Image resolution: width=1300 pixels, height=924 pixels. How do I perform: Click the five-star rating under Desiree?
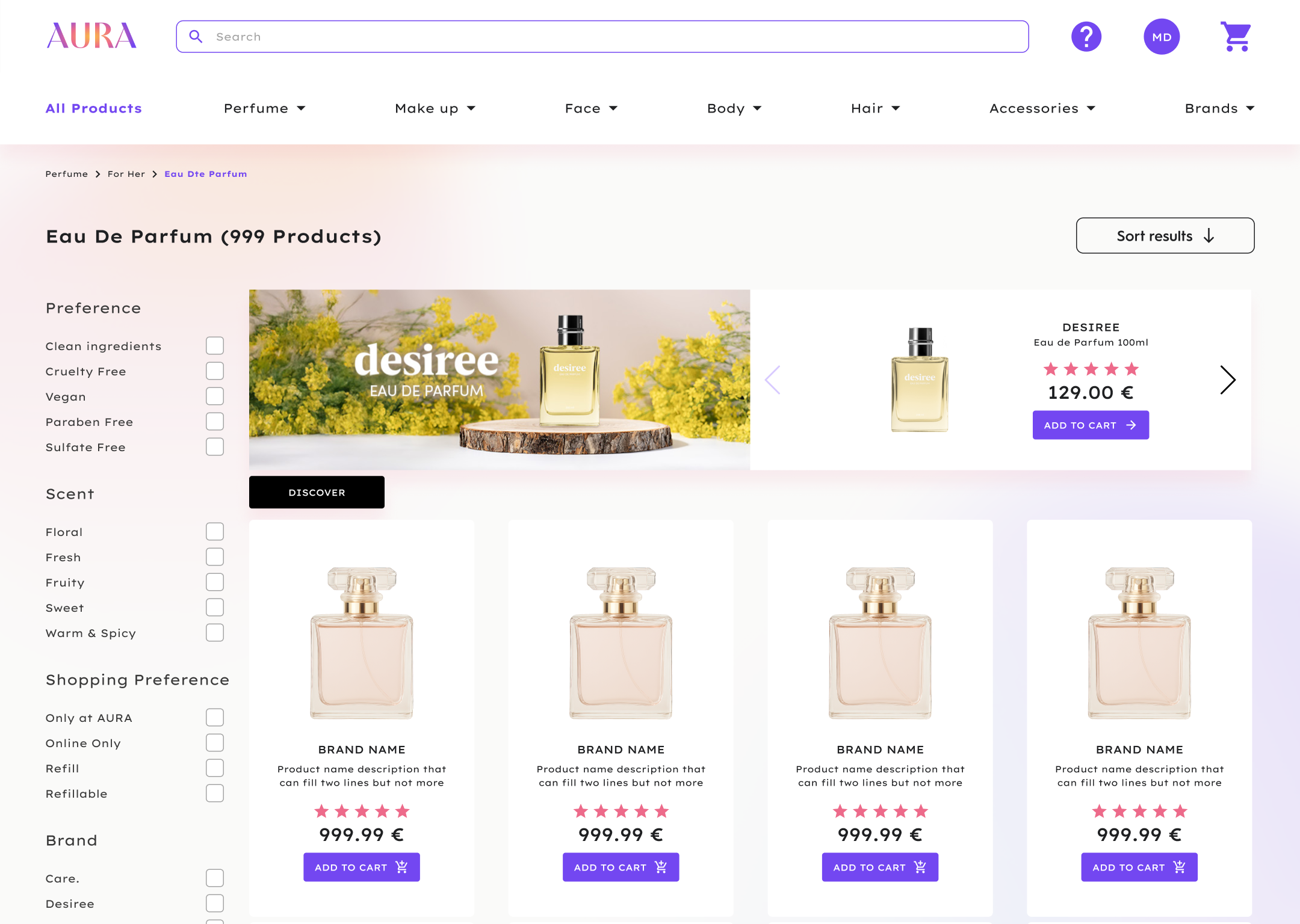coord(1091,369)
